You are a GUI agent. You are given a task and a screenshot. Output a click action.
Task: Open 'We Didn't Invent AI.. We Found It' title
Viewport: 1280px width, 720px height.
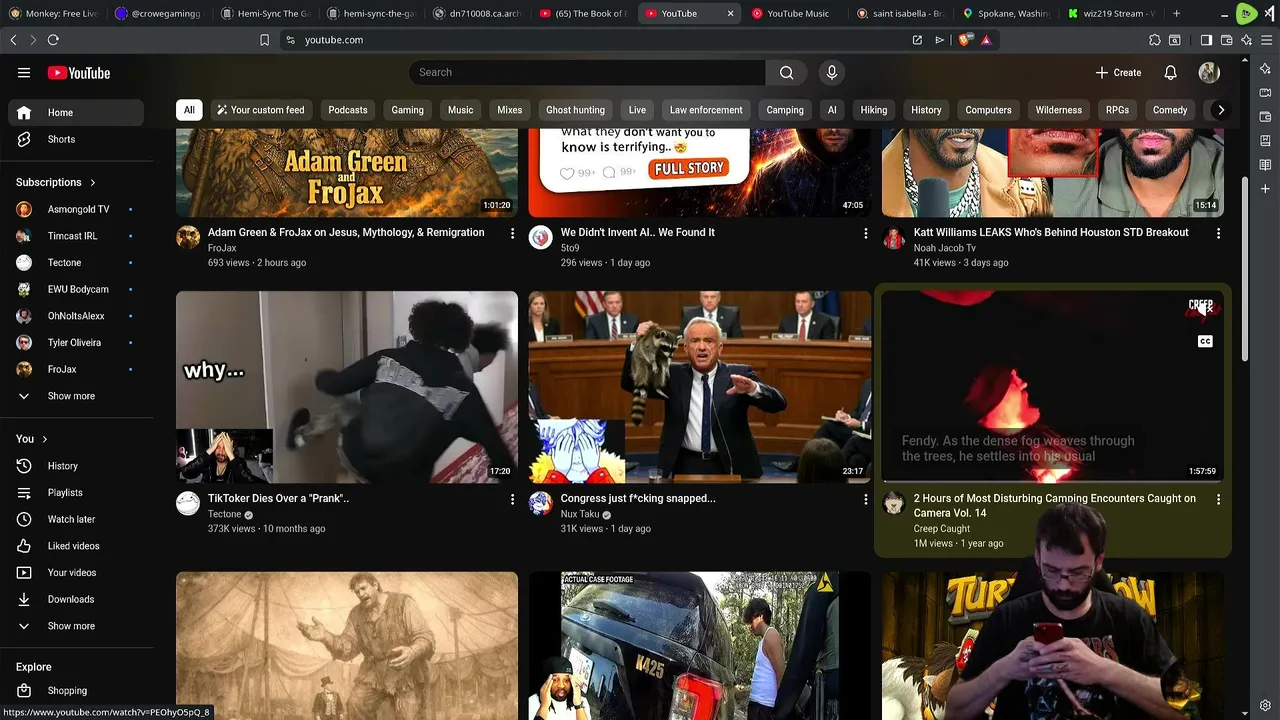pyautogui.click(x=638, y=233)
